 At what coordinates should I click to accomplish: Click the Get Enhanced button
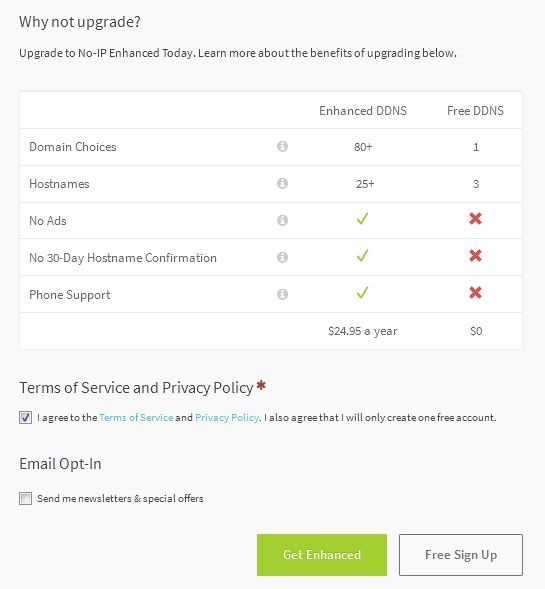322,555
